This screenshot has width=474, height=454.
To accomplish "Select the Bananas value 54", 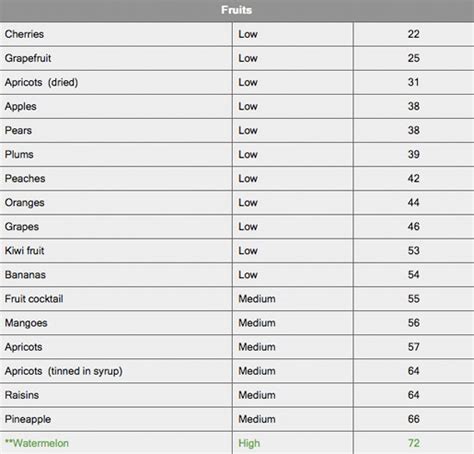I will click(414, 275).
